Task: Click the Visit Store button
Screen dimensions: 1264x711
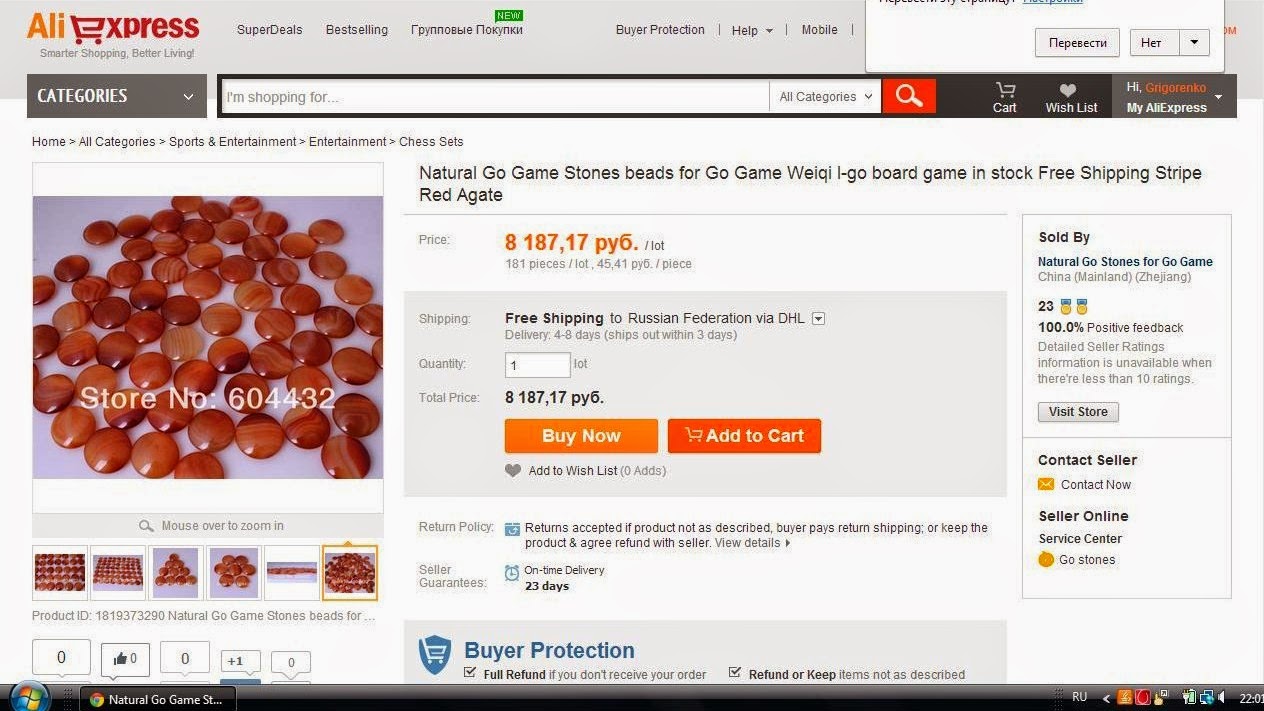Action: point(1078,412)
